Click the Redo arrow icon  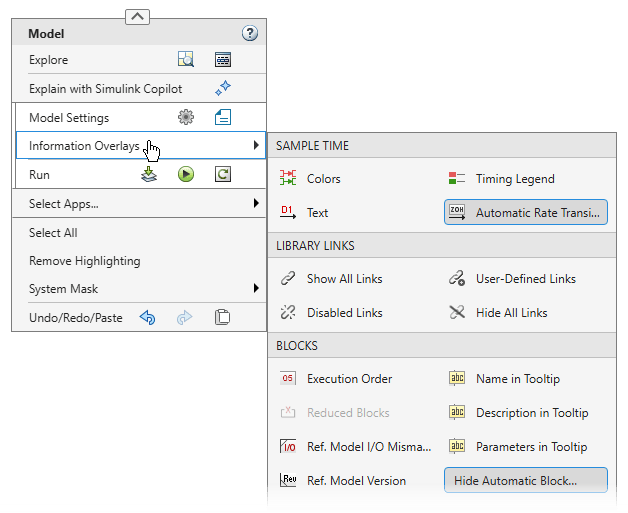point(185,318)
